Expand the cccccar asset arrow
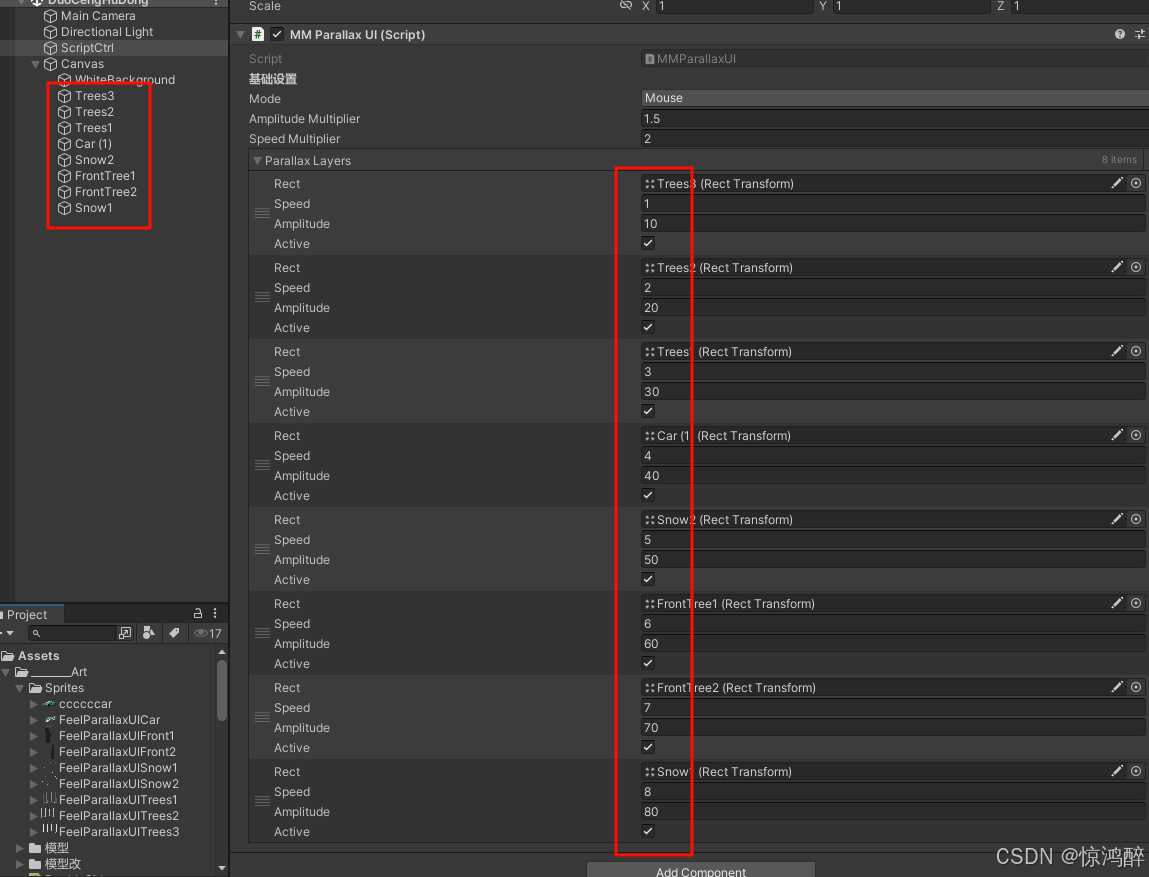 coord(34,704)
